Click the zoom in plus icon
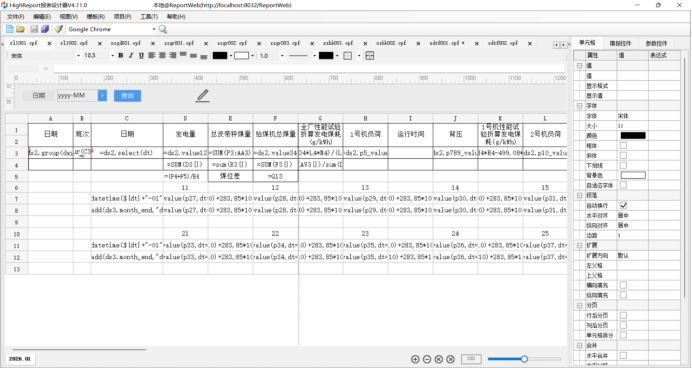Screen dimensions: 692x368 (415, 359)
